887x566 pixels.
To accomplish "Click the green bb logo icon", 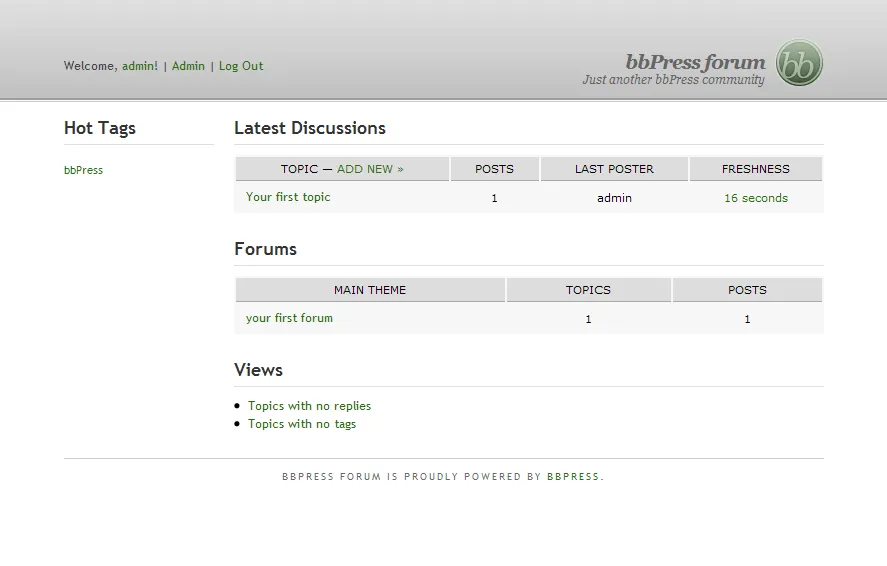I will pyautogui.click(x=799, y=63).
